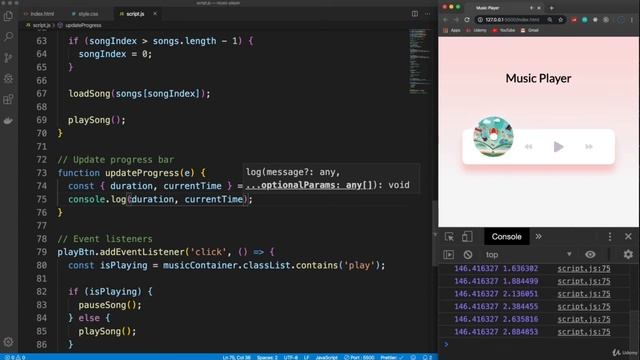Open the YouTube bookmark

(504, 30)
